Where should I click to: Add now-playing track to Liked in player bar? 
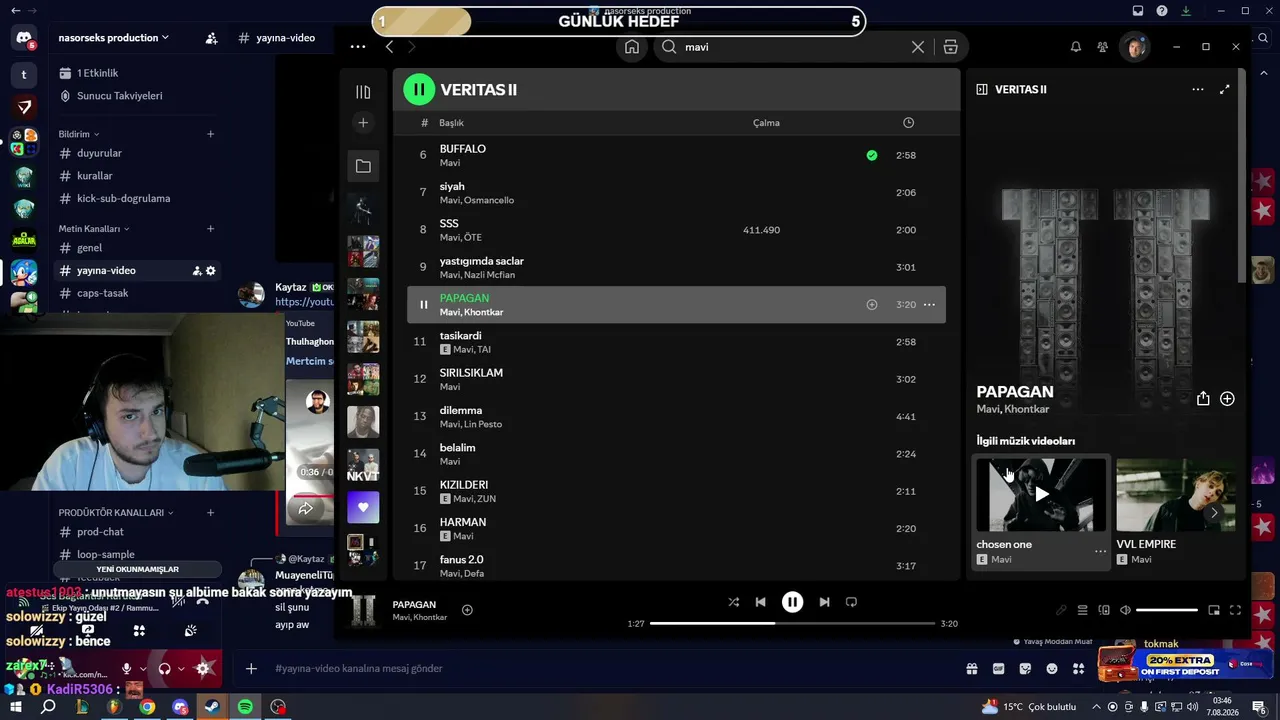[x=467, y=610]
